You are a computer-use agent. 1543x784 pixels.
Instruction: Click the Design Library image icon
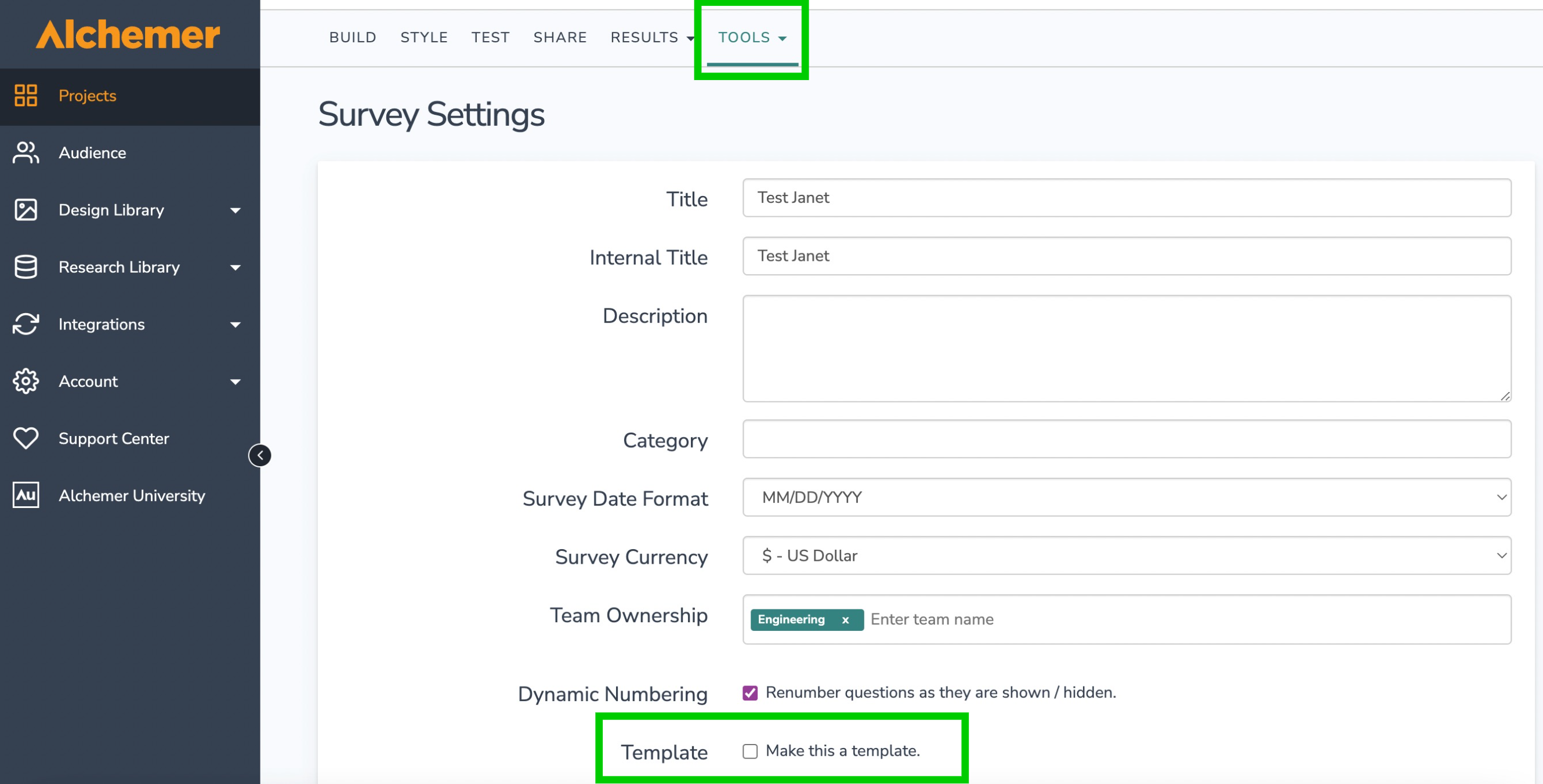(26, 209)
